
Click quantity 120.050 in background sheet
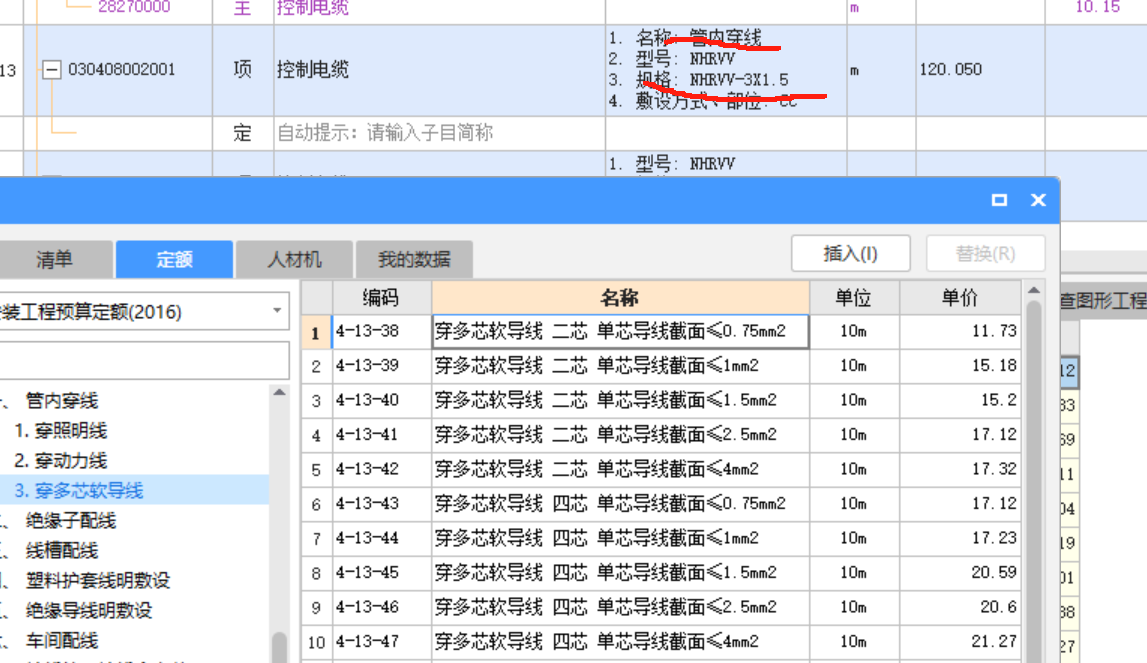tap(950, 70)
